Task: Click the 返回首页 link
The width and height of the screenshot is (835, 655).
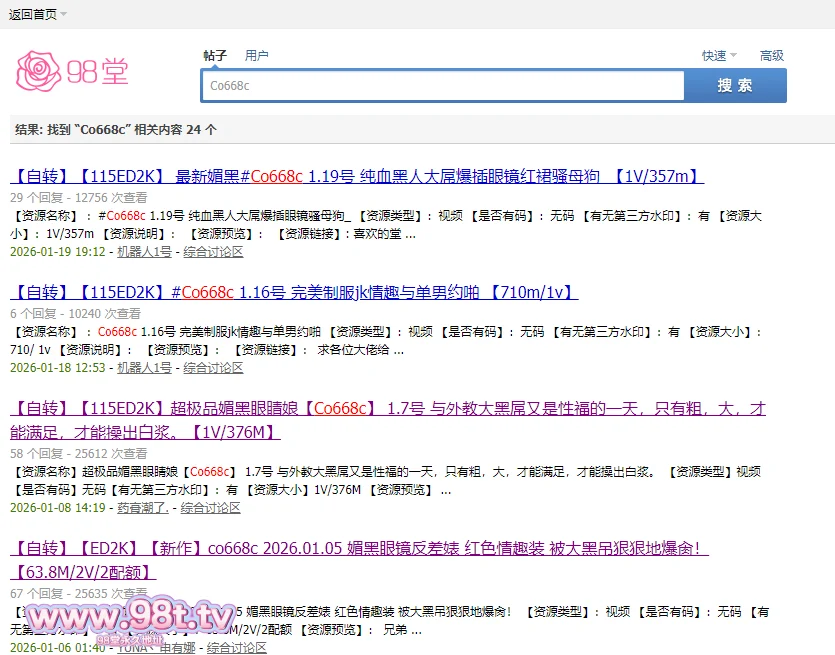Action: click(32, 14)
